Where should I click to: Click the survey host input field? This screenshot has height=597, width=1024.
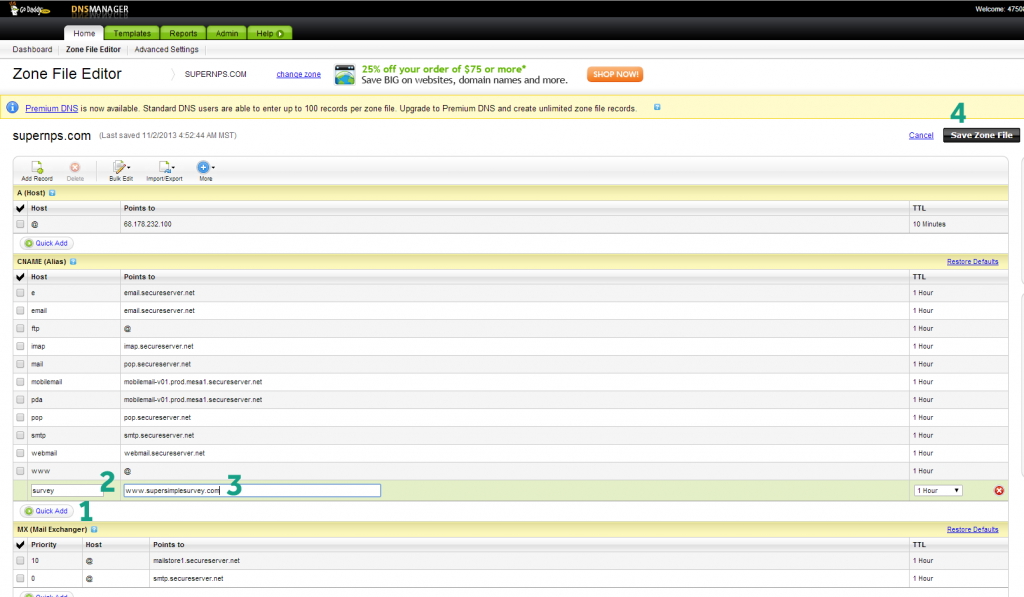(66, 491)
